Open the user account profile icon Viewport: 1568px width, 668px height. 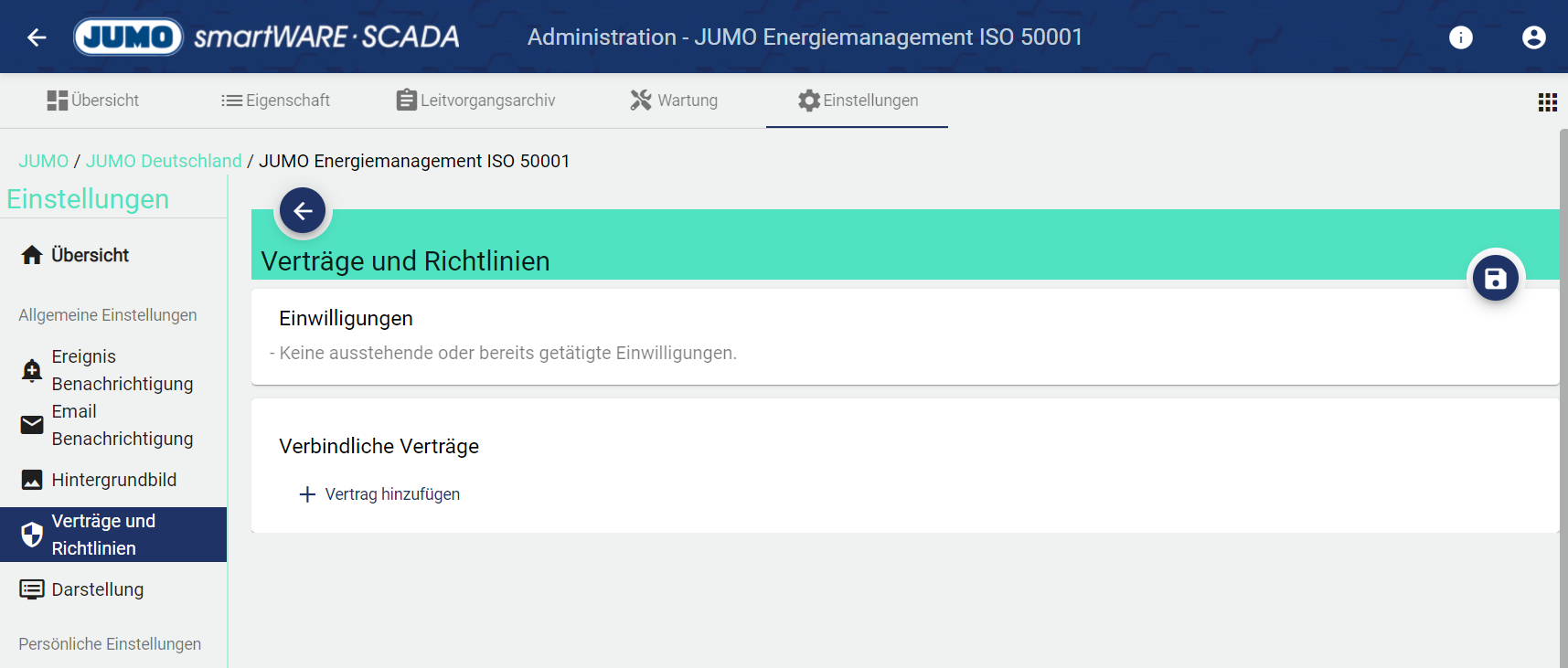[x=1533, y=37]
